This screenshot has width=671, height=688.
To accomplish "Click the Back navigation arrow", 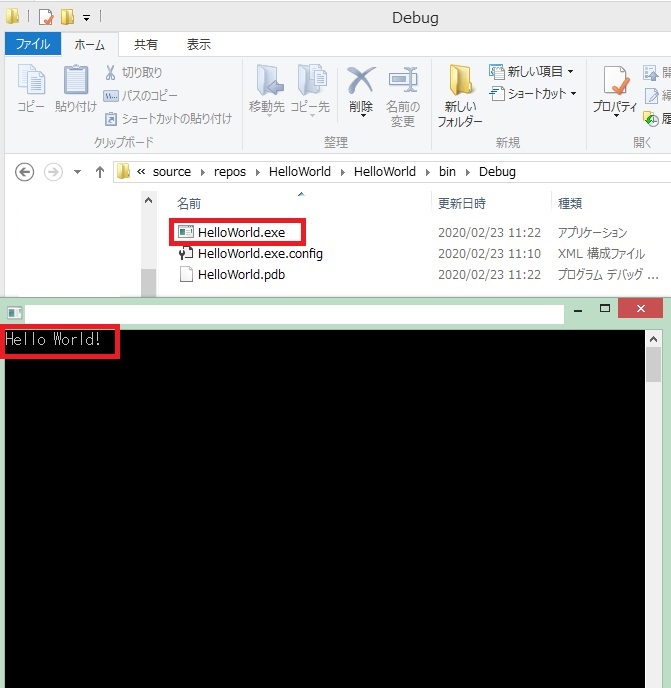I will [x=24, y=172].
